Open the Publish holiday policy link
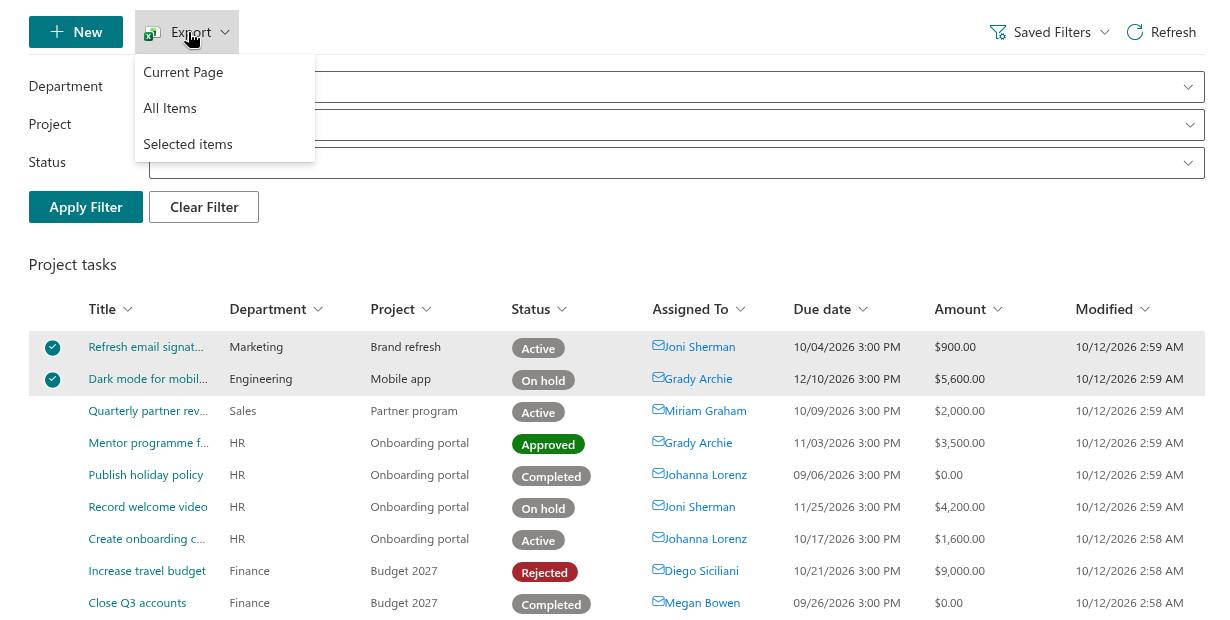The image size is (1230, 620). click(x=146, y=475)
